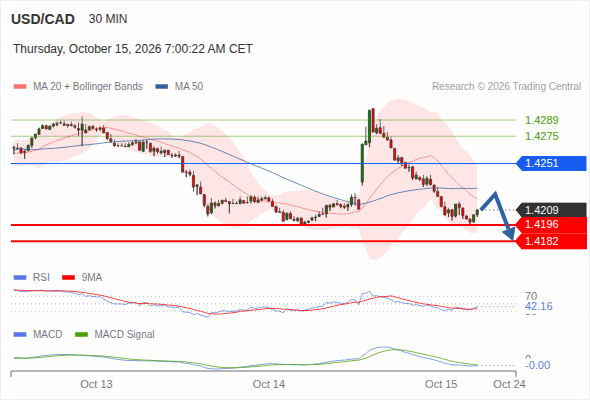Click the 9MA legend label
Viewport: 590px width, 400px height.
coord(92,278)
